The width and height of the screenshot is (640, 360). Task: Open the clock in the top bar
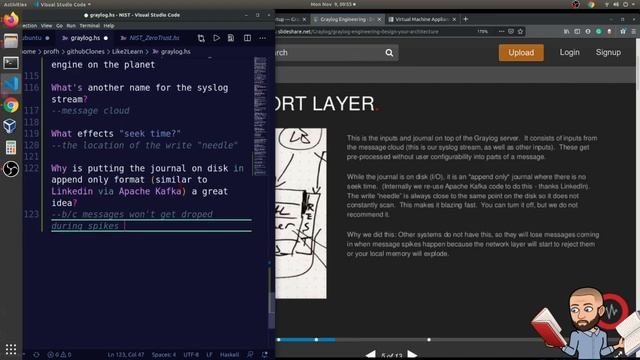(x=333, y=4)
